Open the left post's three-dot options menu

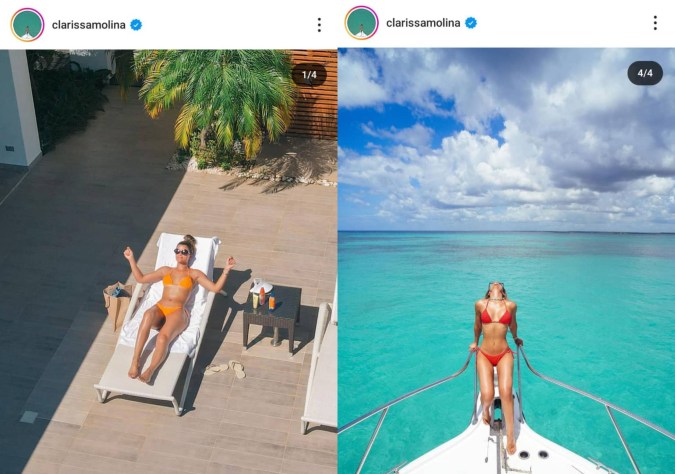click(x=319, y=25)
